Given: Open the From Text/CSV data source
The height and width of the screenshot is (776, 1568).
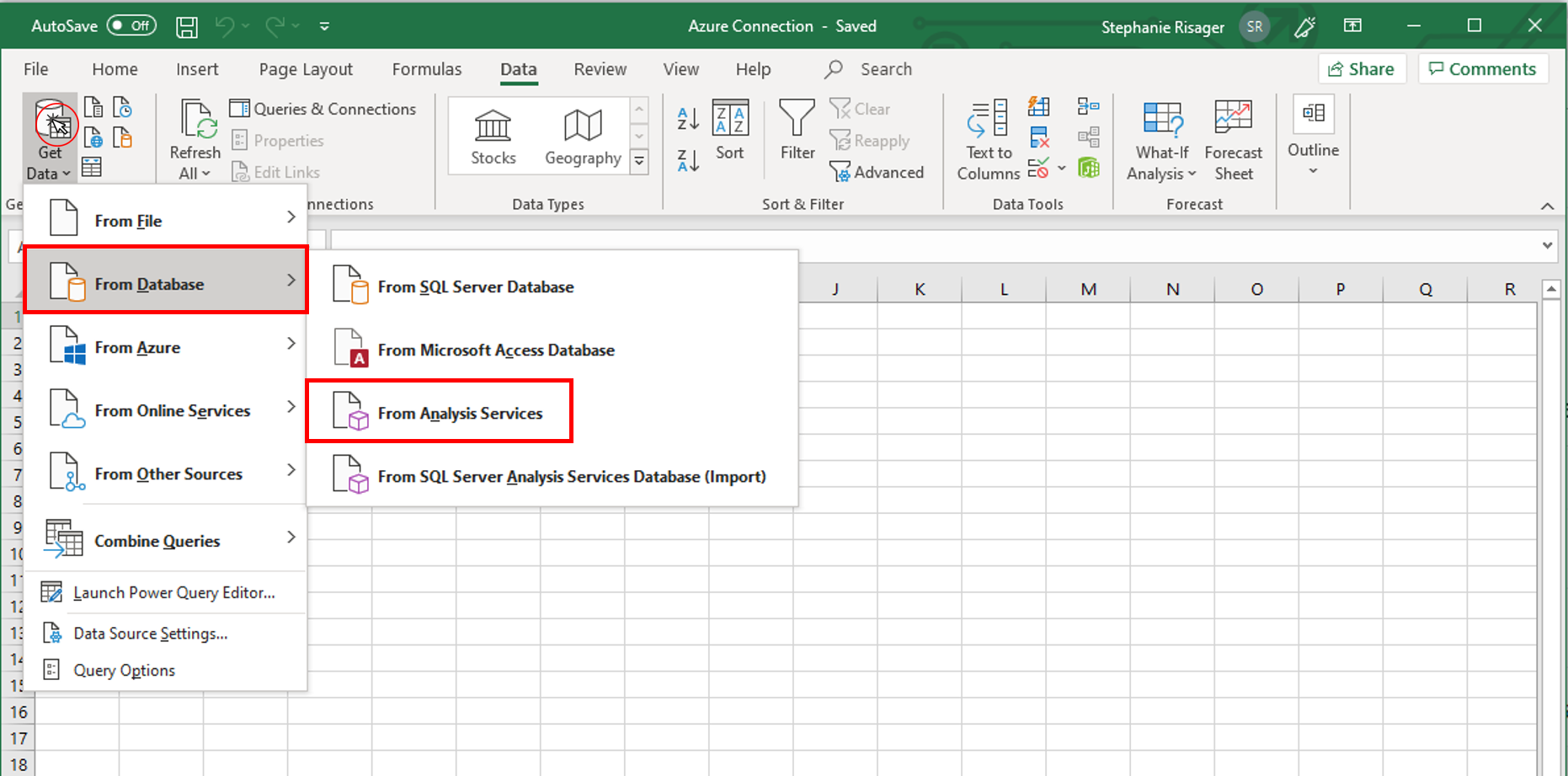Looking at the screenshot, I should coord(93,107).
